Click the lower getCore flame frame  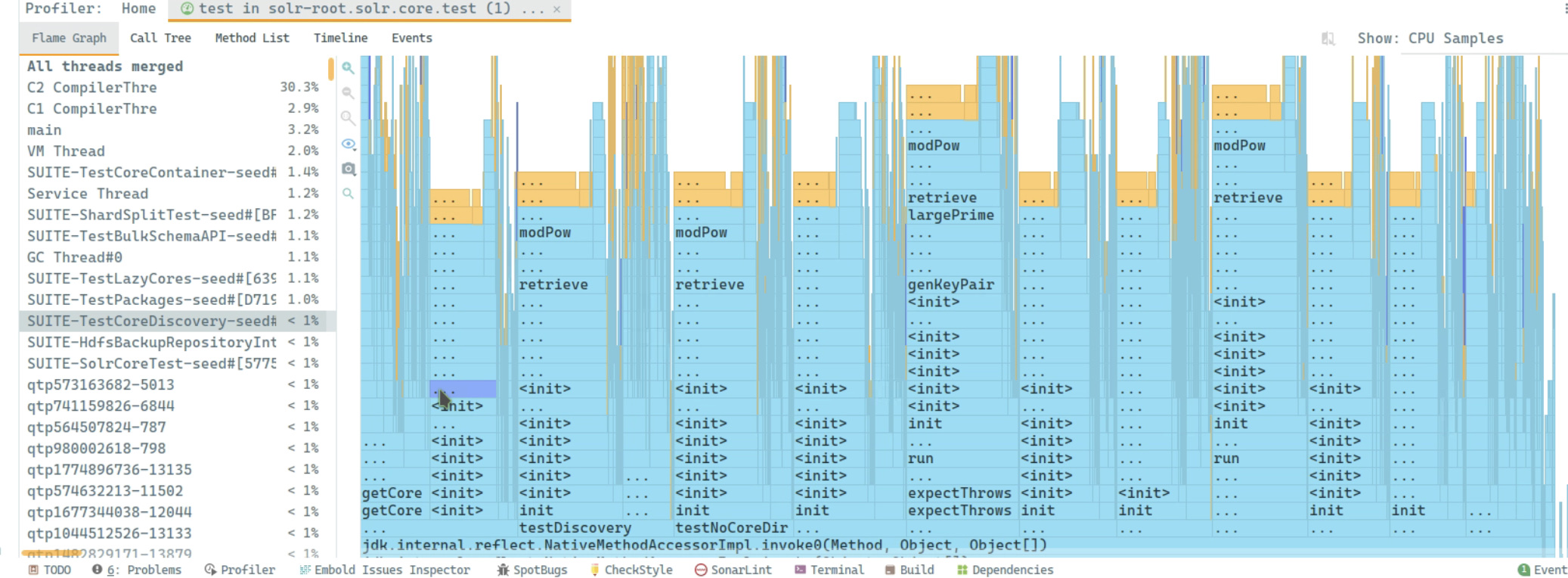(393, 511)
